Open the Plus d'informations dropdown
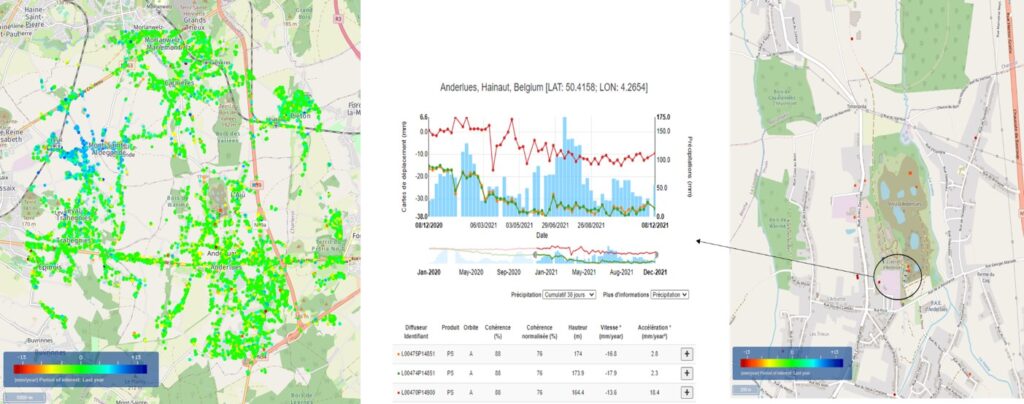Screen dimensions: 1024x404 pyautogui.click(x=669, y=295)
